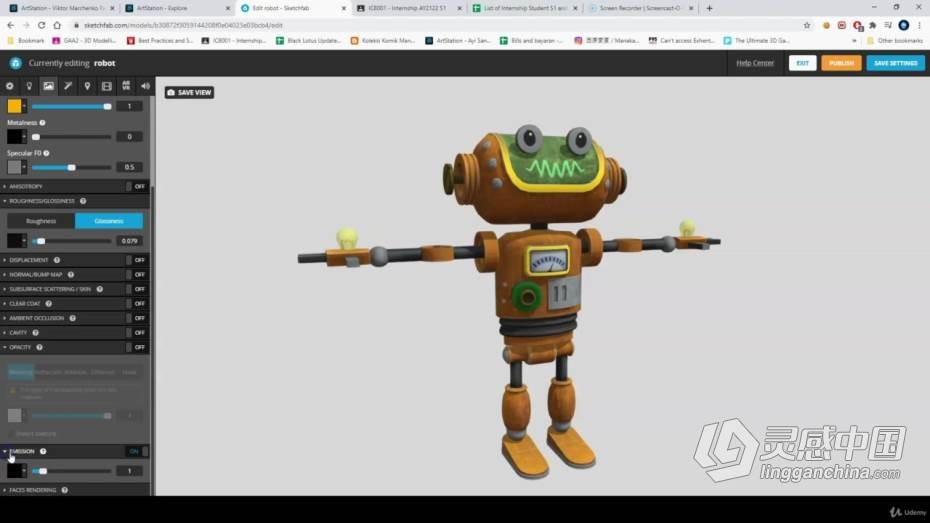Click the Save Settings button
This screenshot has width=930, height=523.
tap(895, 63)
